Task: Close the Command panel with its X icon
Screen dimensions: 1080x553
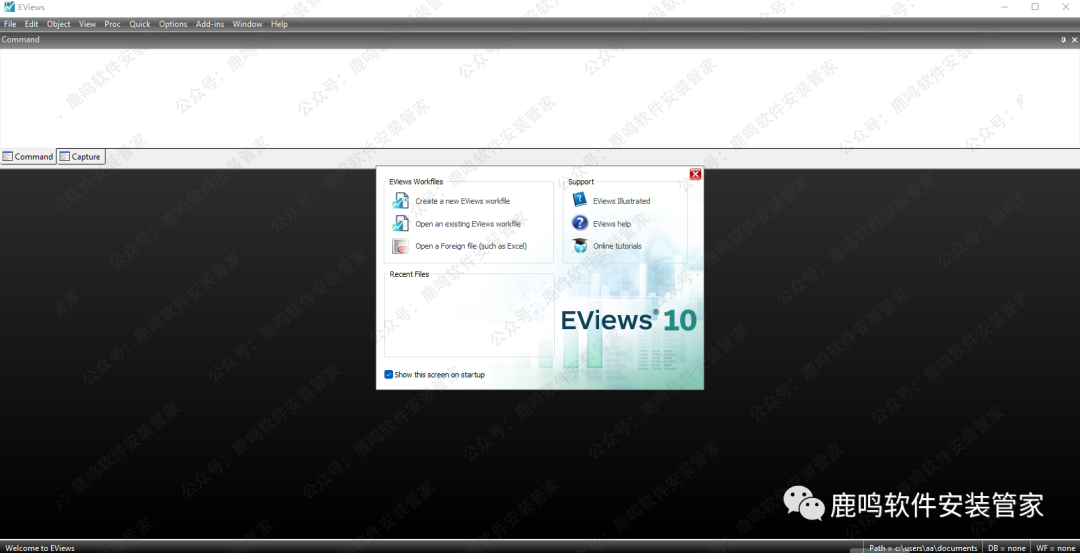Action: point(1074,40)
